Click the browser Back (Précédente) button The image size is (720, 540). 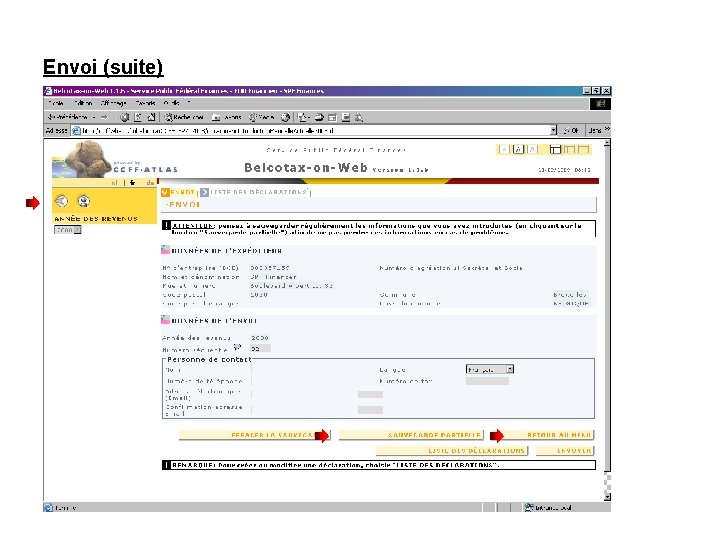pos(68,117)
